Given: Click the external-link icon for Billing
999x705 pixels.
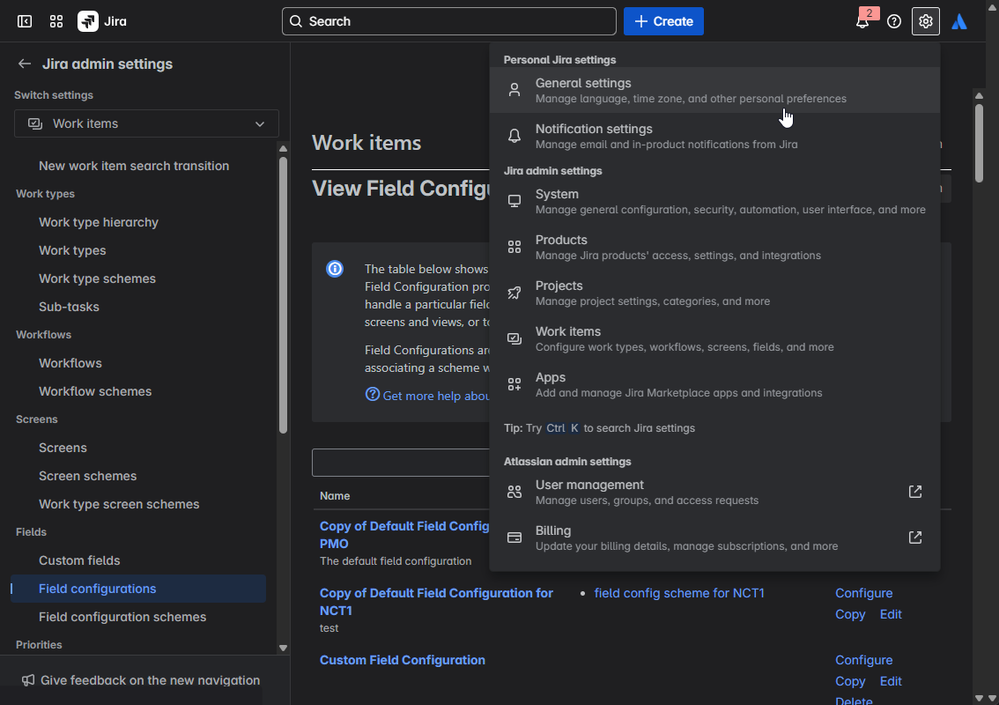Looking at the screenshot, I should pyautogui.click(x=915, y=538).
